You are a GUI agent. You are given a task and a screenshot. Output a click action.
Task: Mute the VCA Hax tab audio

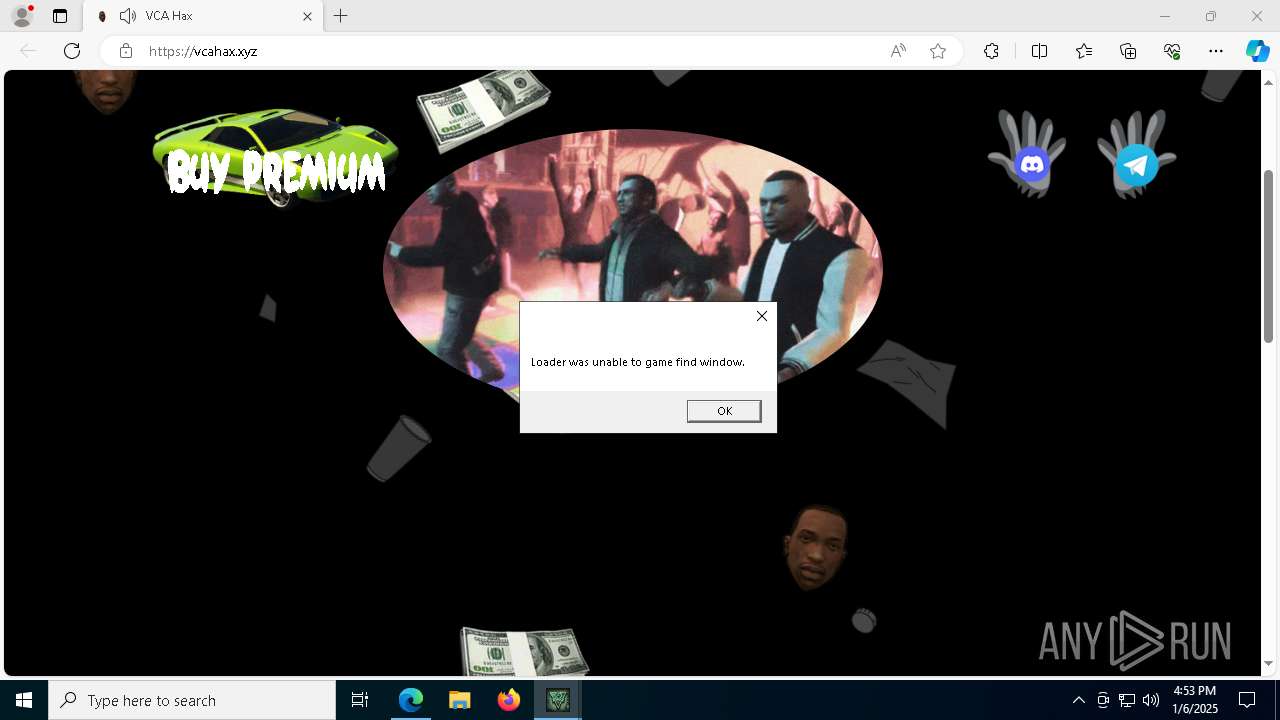tap(127, 16)
